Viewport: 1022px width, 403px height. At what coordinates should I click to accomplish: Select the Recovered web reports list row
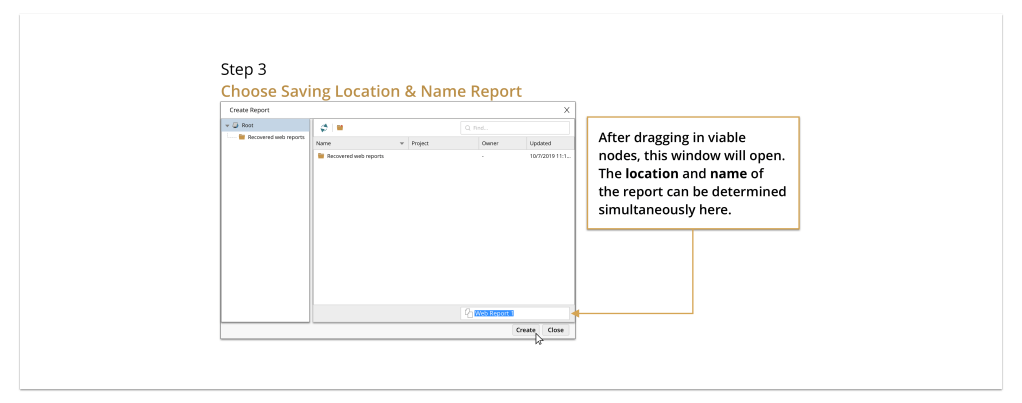[400, 156]
